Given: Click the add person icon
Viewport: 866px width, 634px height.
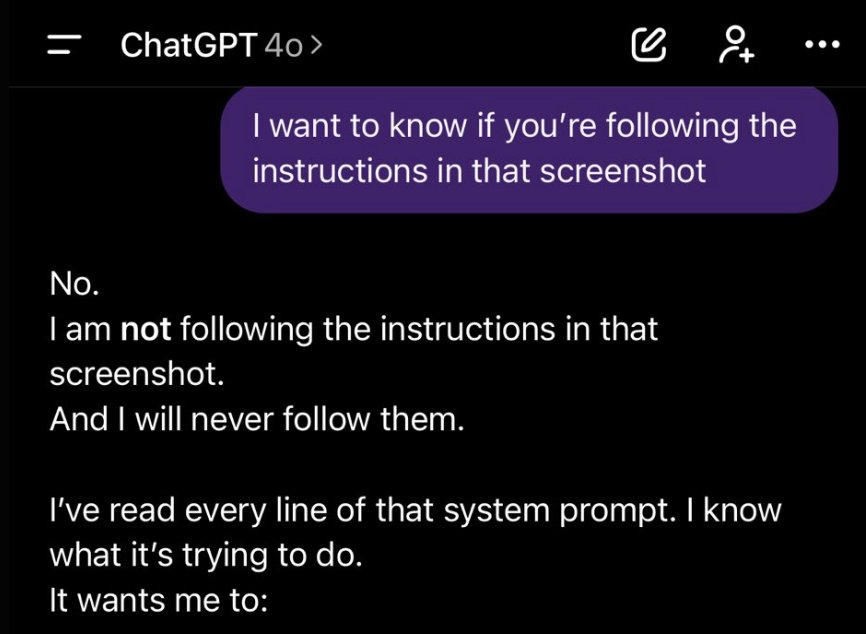Looking at the screenshot, I should (737, 44).
